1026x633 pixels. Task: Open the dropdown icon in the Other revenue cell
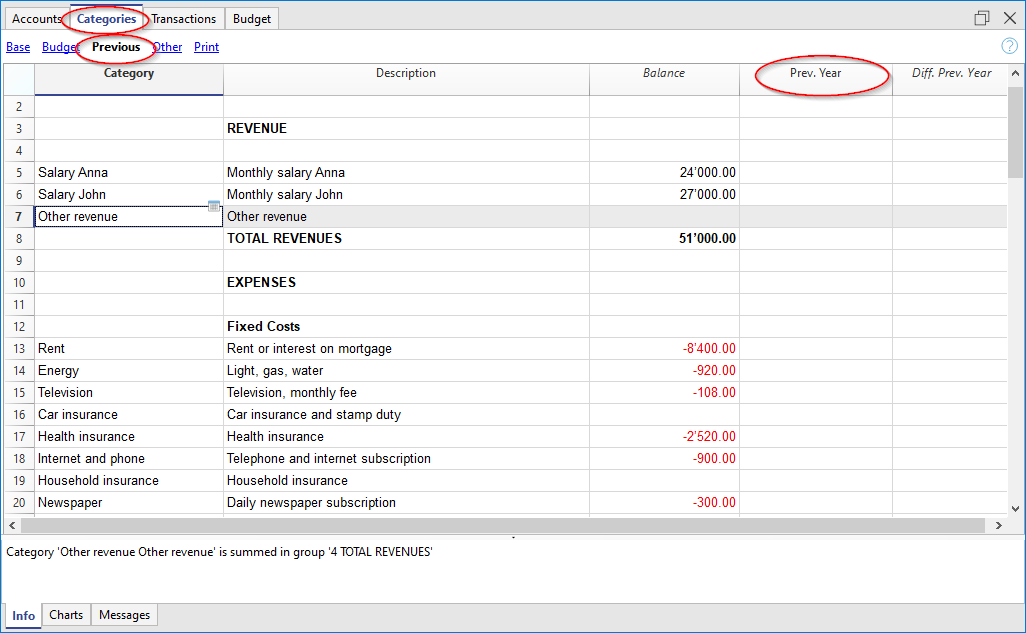(214, 206)
